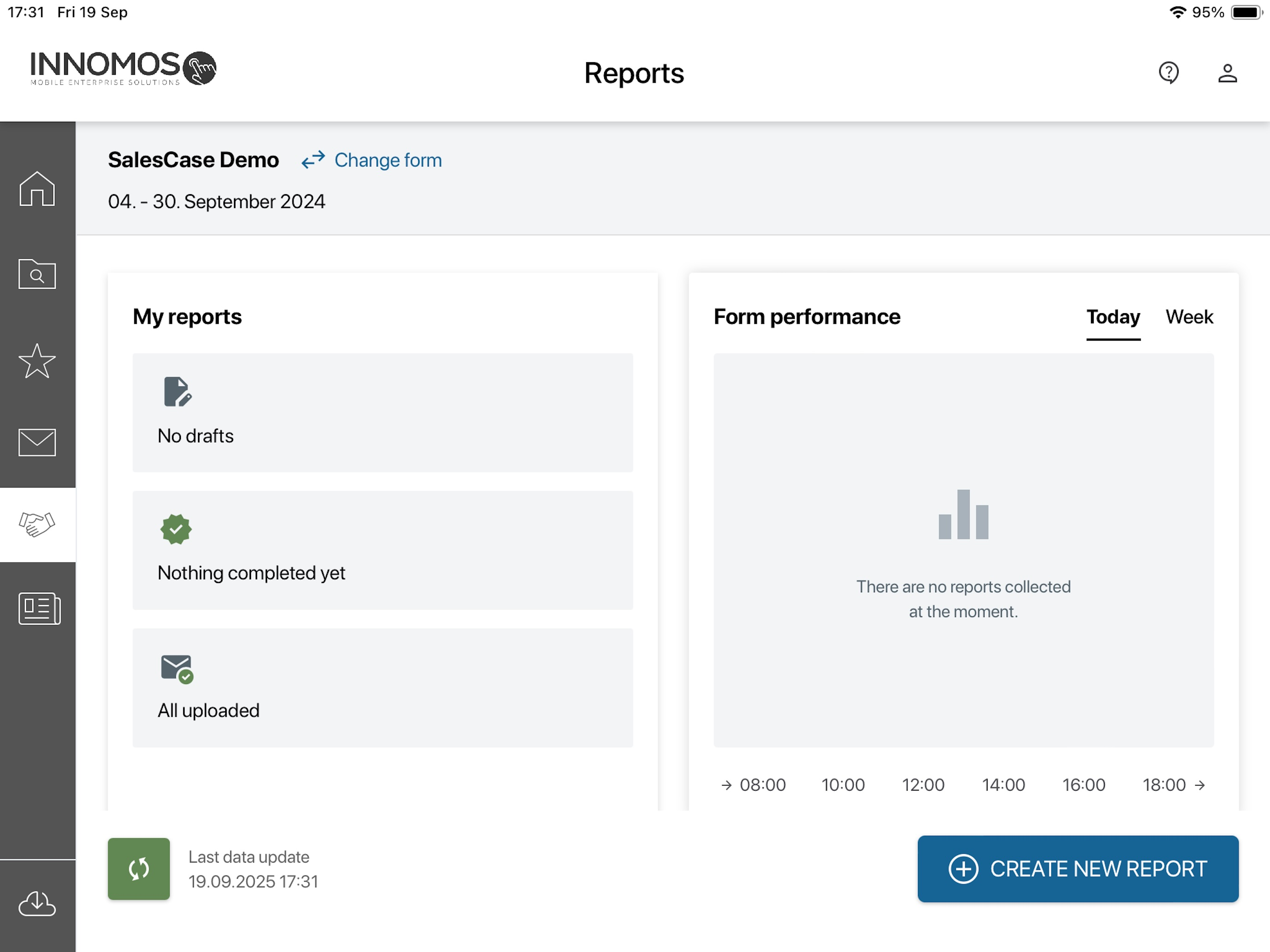The image size is (1270, 952).
Task: Open the favorites star in sidebar
Action: [37, 361]
